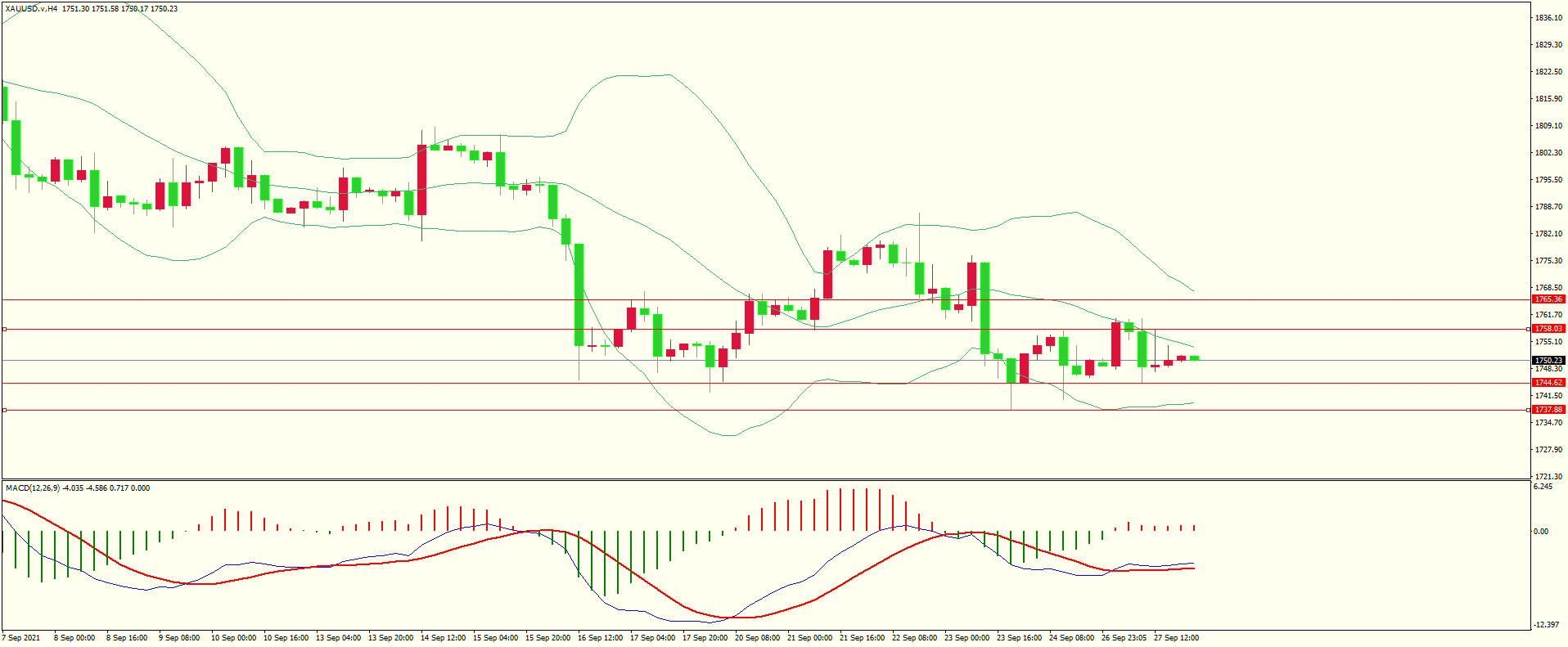Select the red horizontal line price tag 1765.36
1568x647 pixels.
coord(1548,299)
